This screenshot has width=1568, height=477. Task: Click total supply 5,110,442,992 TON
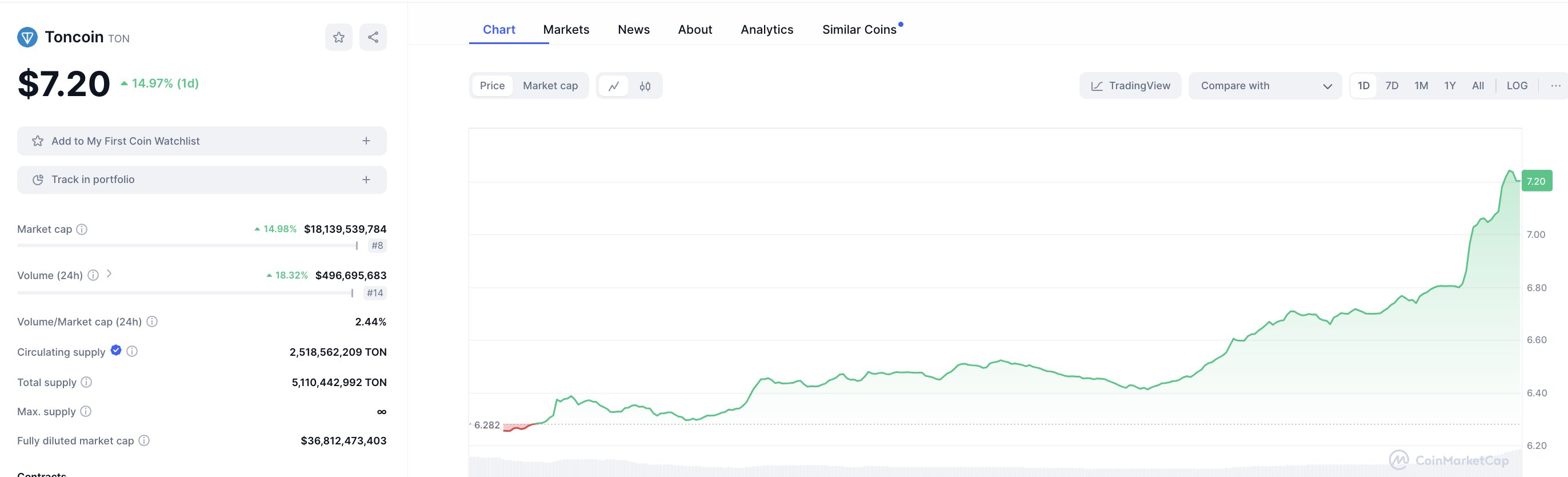tap(339, 383)
